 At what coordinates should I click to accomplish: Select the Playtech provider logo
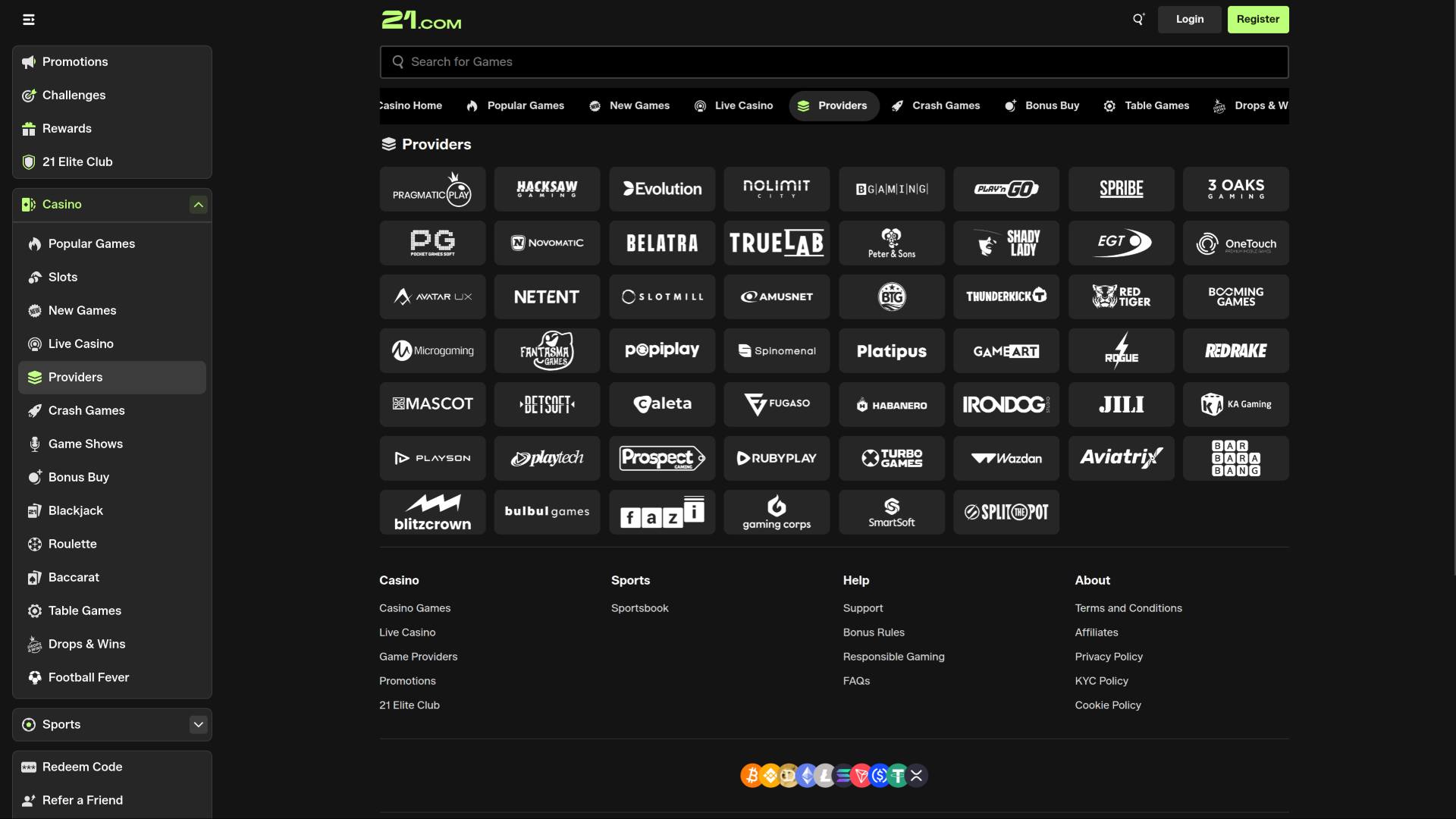pos(547,458)
